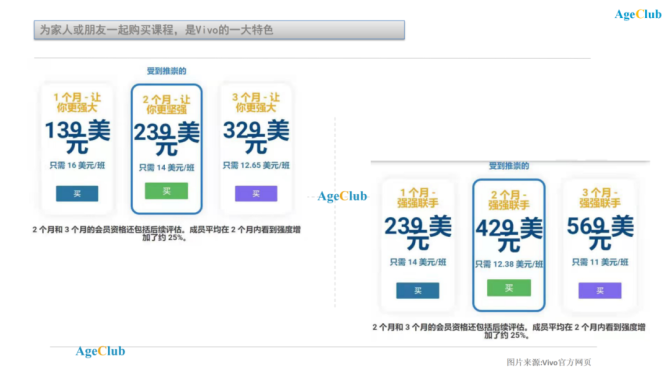
Task: Click the 329美元 price
Action: (x=256, y=137)
